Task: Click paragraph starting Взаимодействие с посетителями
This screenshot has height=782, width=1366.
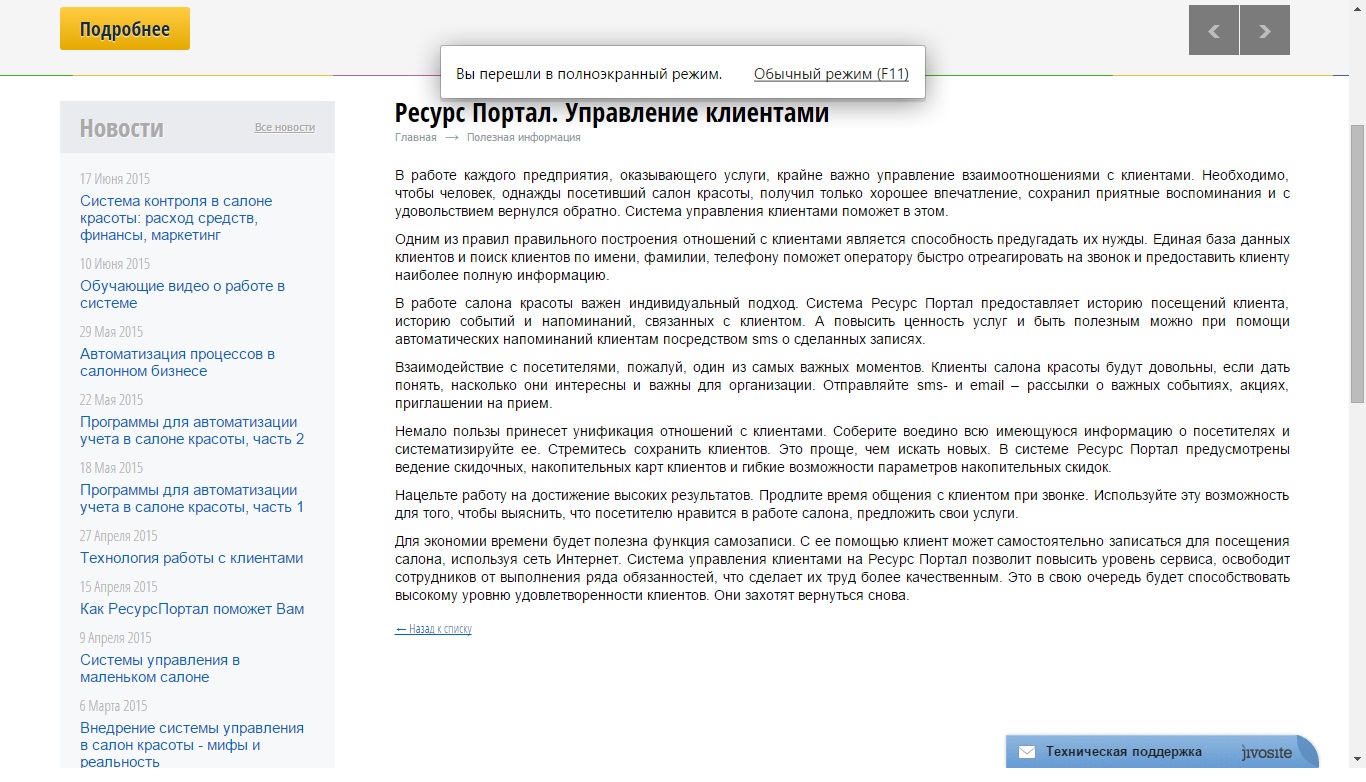Action: point(842,385)
